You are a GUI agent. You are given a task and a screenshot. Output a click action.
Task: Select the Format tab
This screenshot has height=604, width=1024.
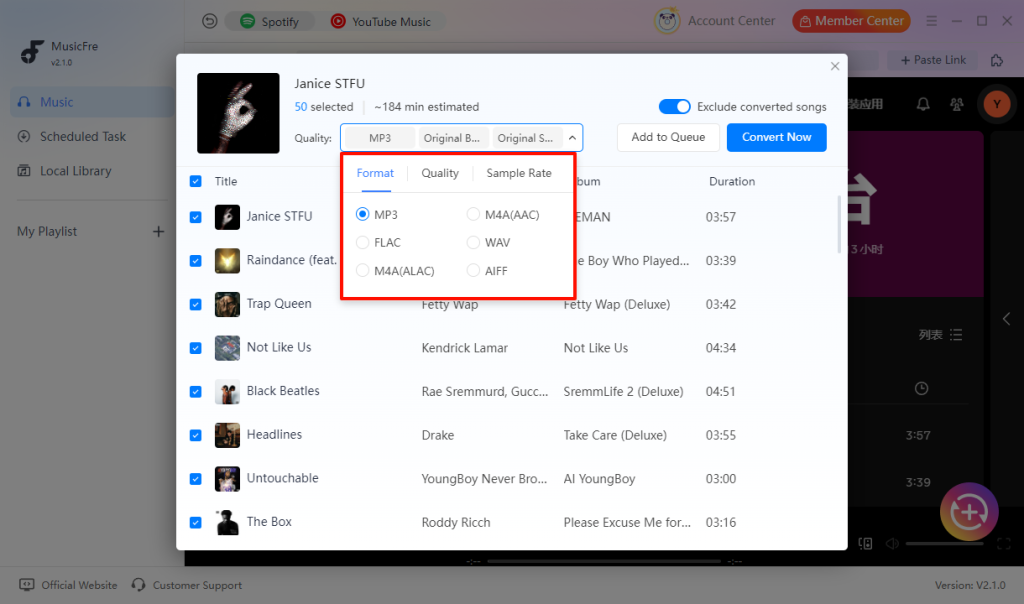pyautogui.click(x=375, y=173)
